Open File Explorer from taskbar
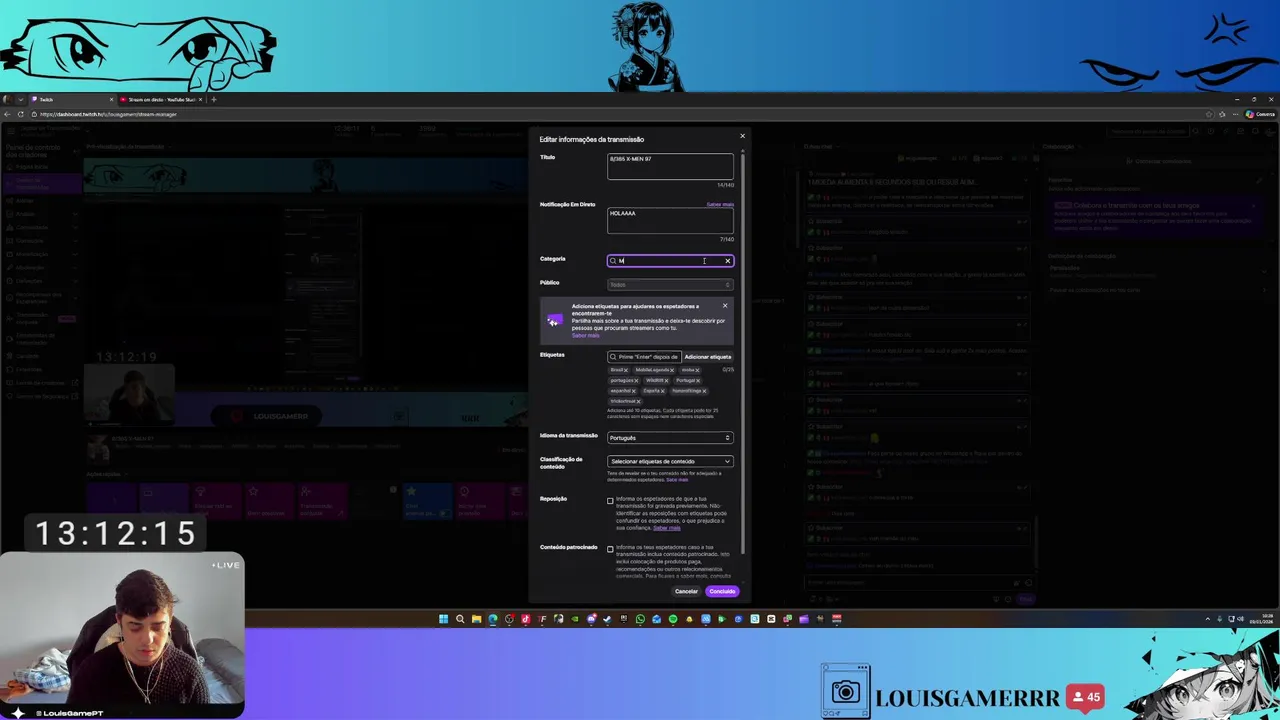This screenshot has height=720, width=1280. pyautogui.click(x=477, y=619)
